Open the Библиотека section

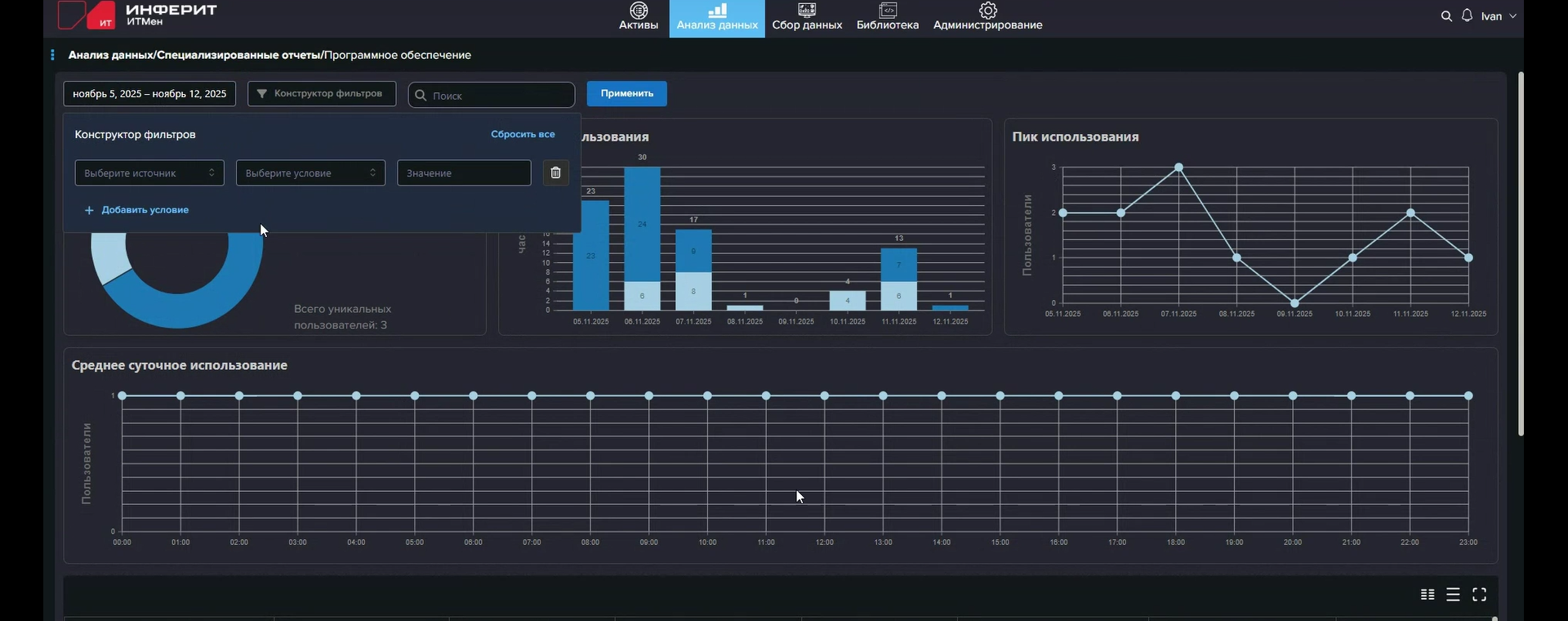click(x=887, y=17)
